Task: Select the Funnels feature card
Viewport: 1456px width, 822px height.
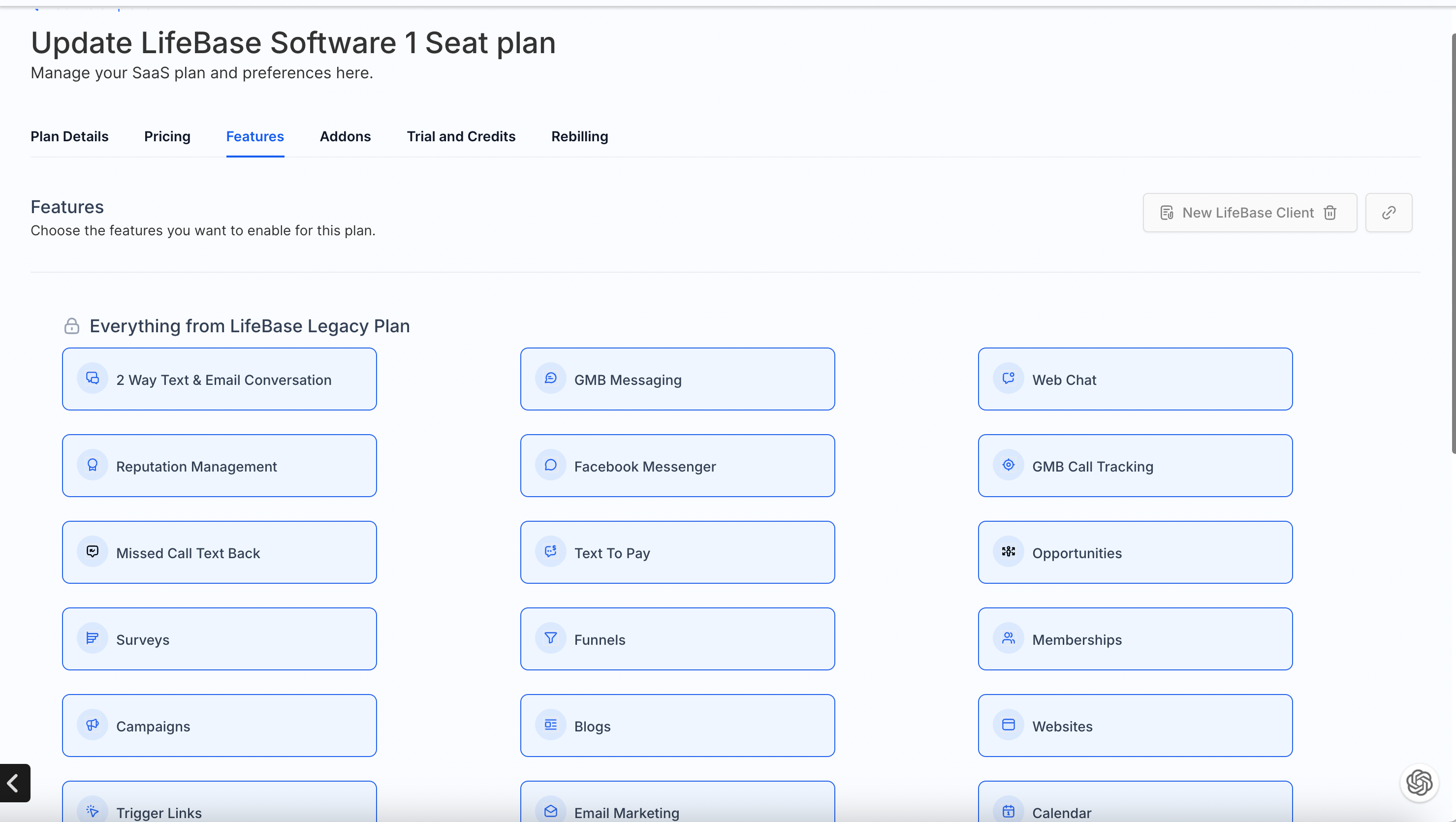Action: (x=677, y=639)
